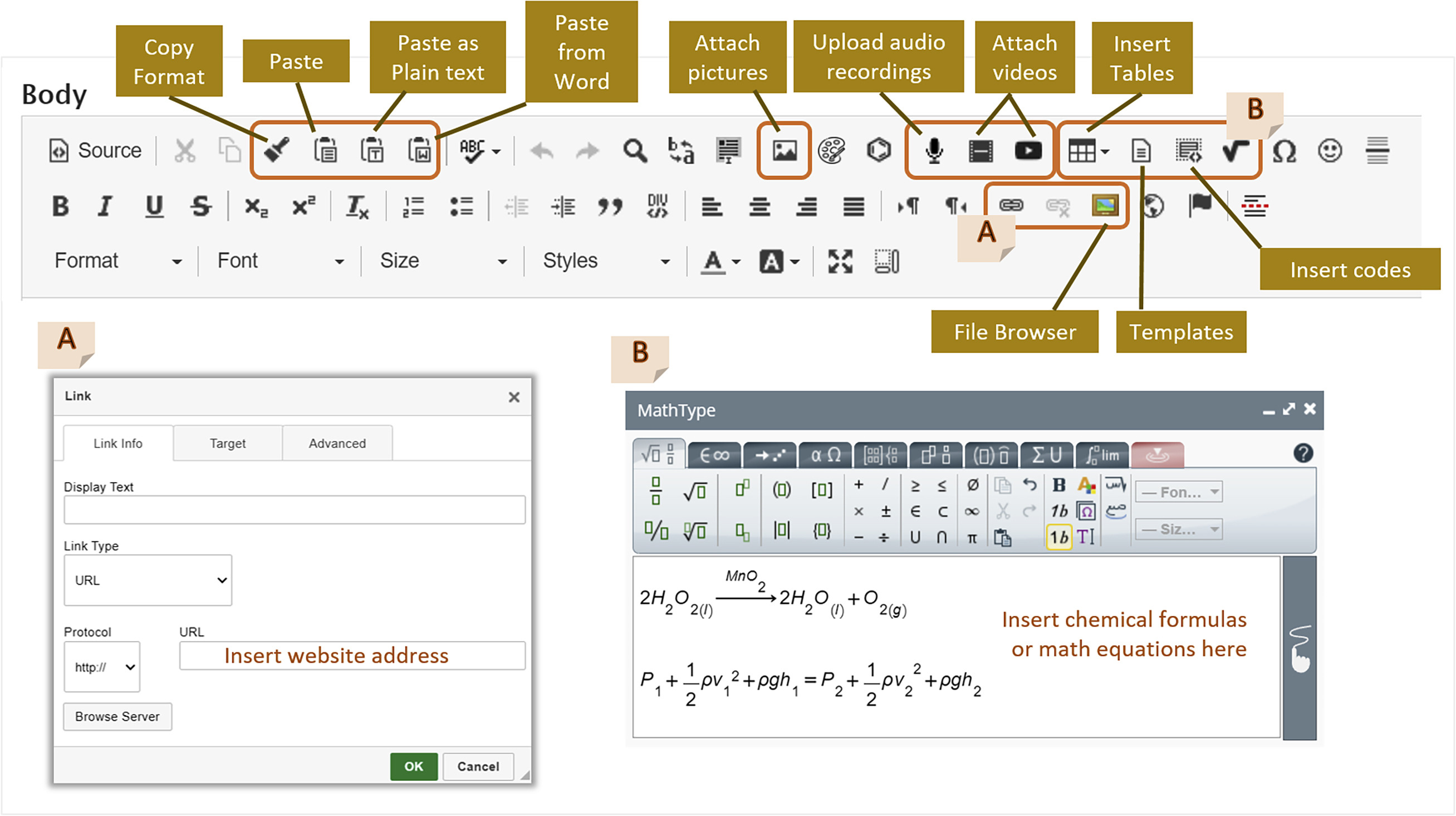Toggle the block quote
Image resolution: width=1456 pixels, height=816 pixels.
pos(610,207)
